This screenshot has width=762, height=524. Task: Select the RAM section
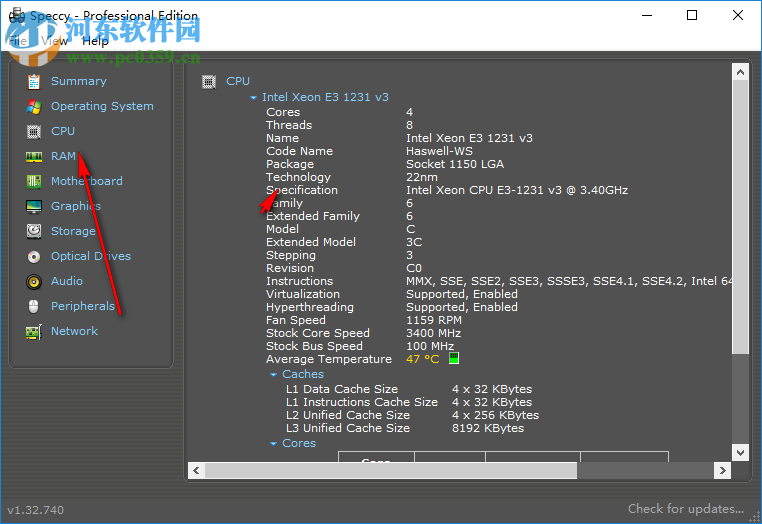pos(63,156)
